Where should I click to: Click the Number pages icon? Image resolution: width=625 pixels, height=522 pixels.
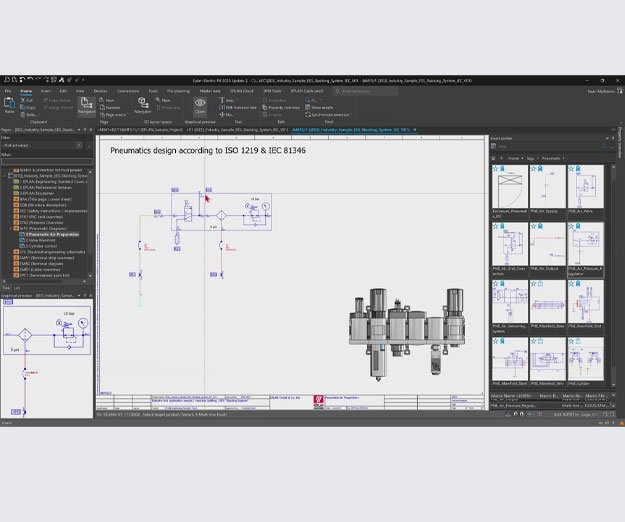point(102,108)
